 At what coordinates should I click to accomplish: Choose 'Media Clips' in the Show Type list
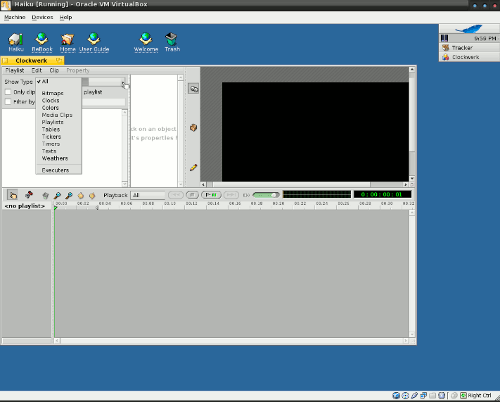(58, 115)
